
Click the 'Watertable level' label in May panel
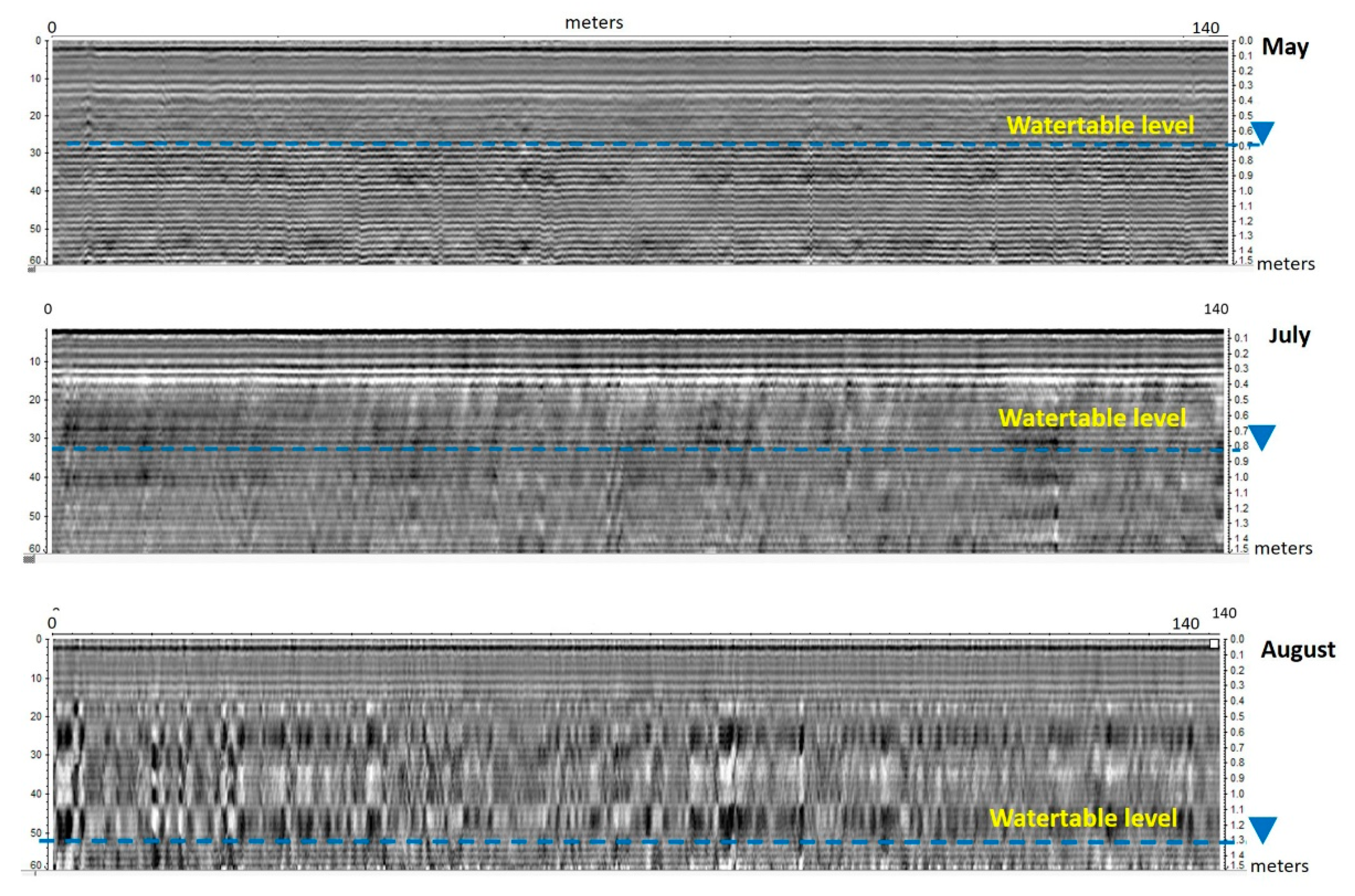click(x=1100, y=125)
